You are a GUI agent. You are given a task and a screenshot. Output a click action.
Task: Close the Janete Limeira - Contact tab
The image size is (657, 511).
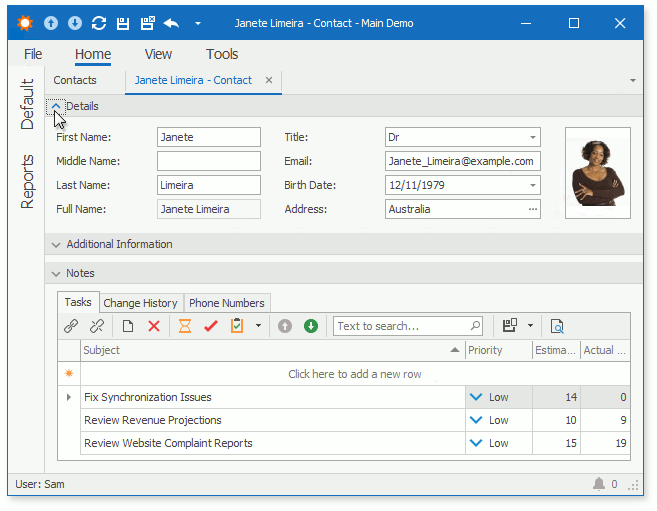tap(269, 80)
